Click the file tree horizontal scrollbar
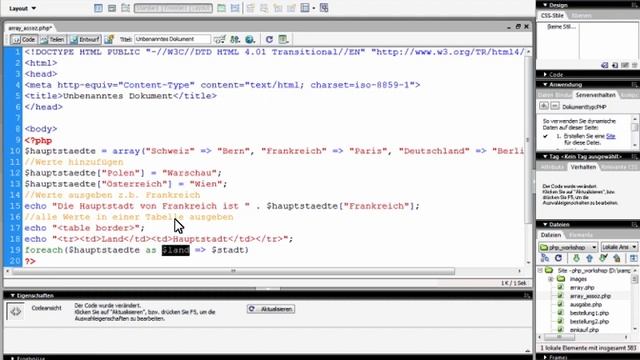 (x=560, y=337)
